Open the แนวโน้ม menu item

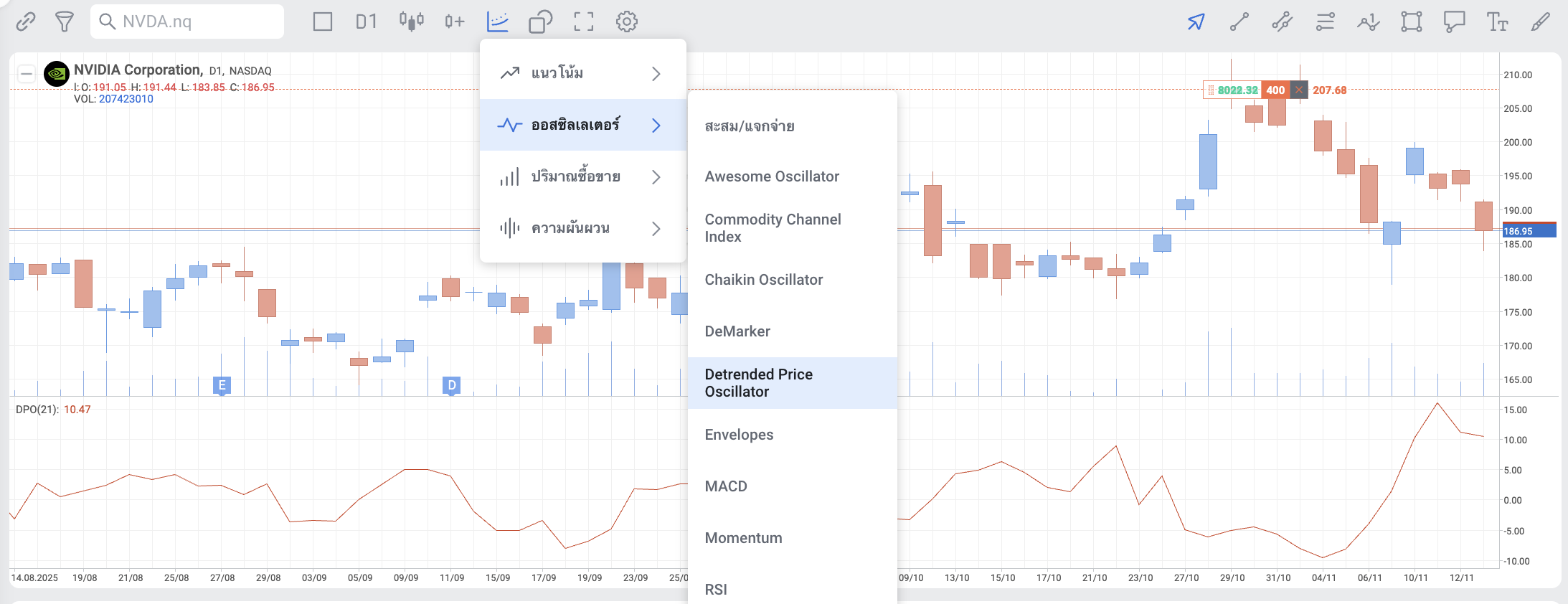[x=583, y=73]
